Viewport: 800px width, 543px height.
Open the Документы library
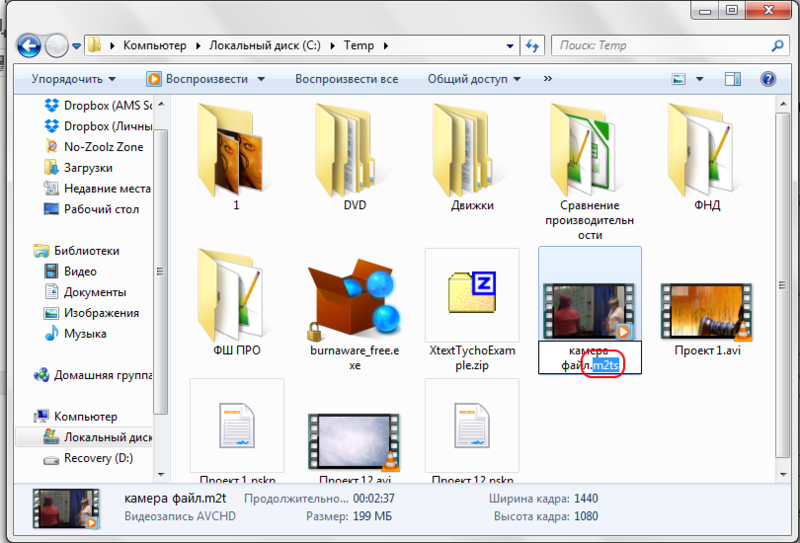[85, 292]
